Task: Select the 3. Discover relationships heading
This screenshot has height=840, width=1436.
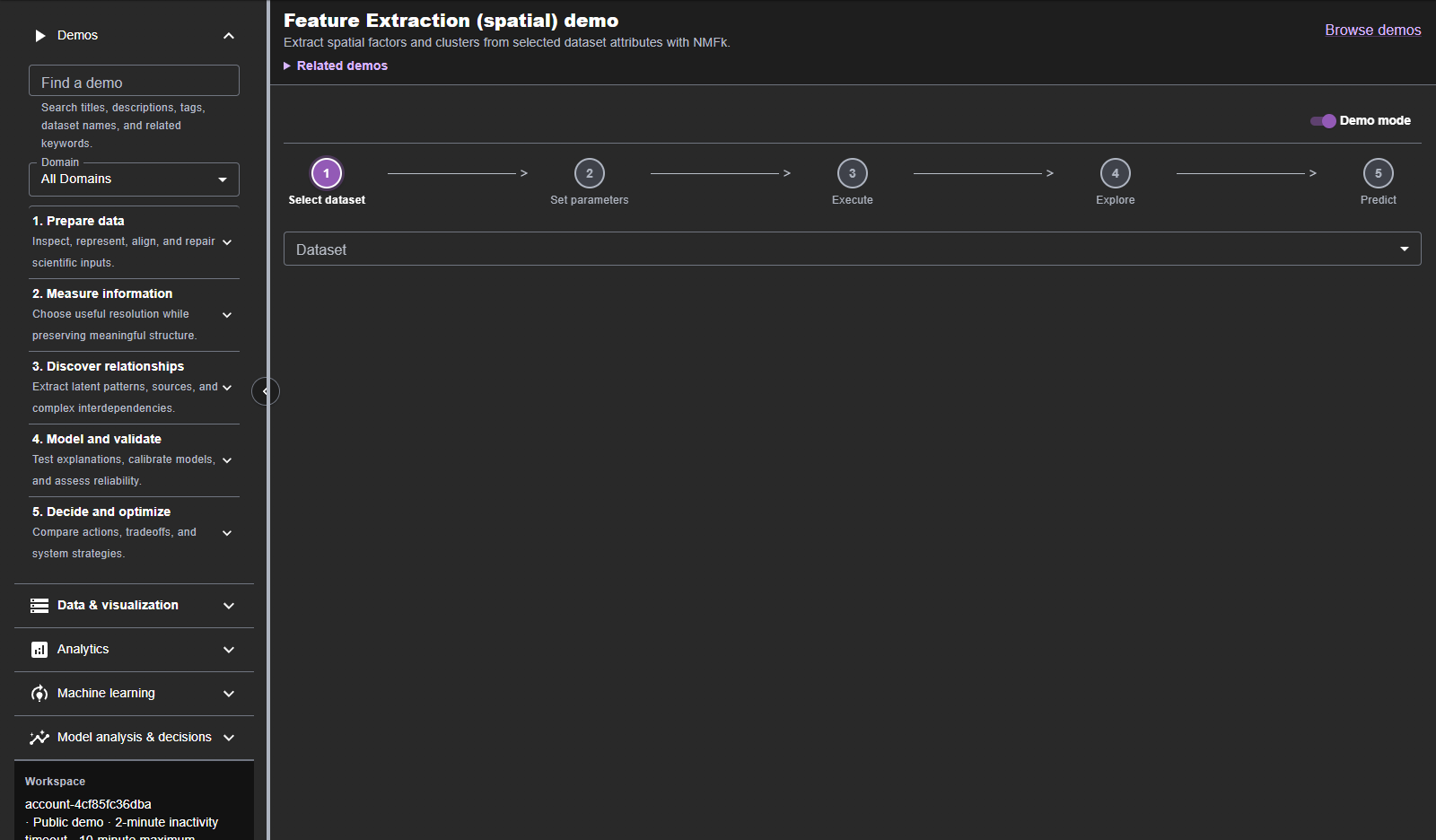Action: pos(108,366)
